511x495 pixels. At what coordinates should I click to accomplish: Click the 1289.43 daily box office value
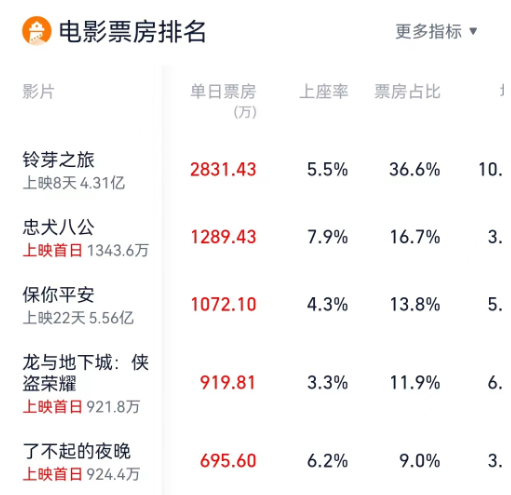coord(223,237)
